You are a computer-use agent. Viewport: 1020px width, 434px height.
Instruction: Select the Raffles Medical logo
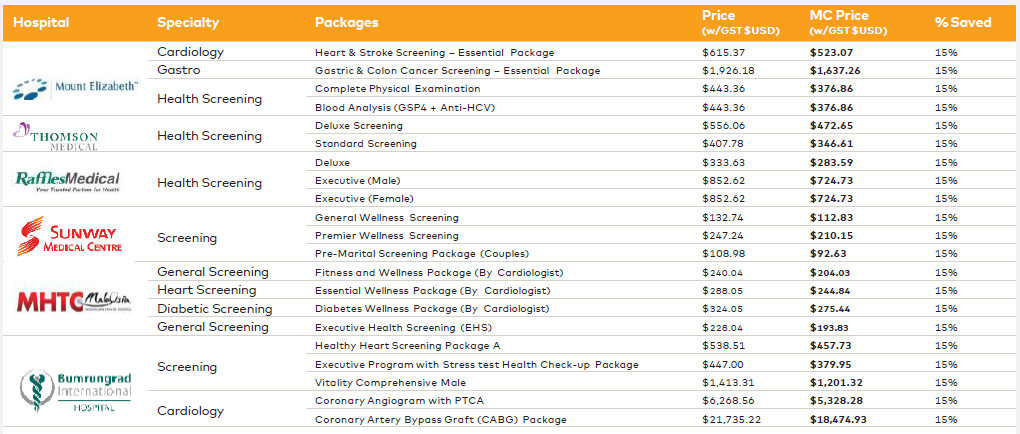66,182
